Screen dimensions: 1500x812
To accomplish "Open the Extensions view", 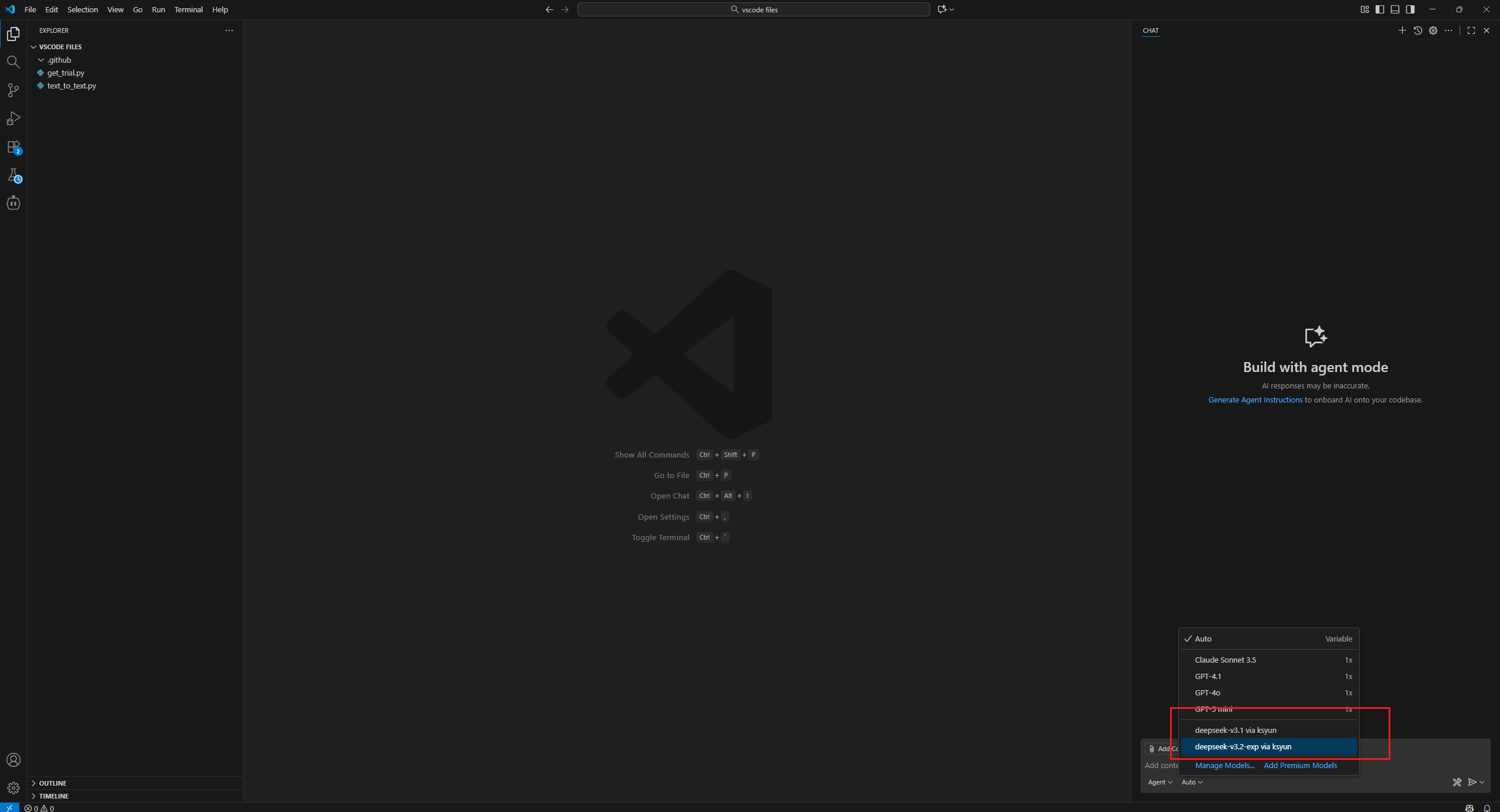I will pyautogui.click(x=13, y=147).
